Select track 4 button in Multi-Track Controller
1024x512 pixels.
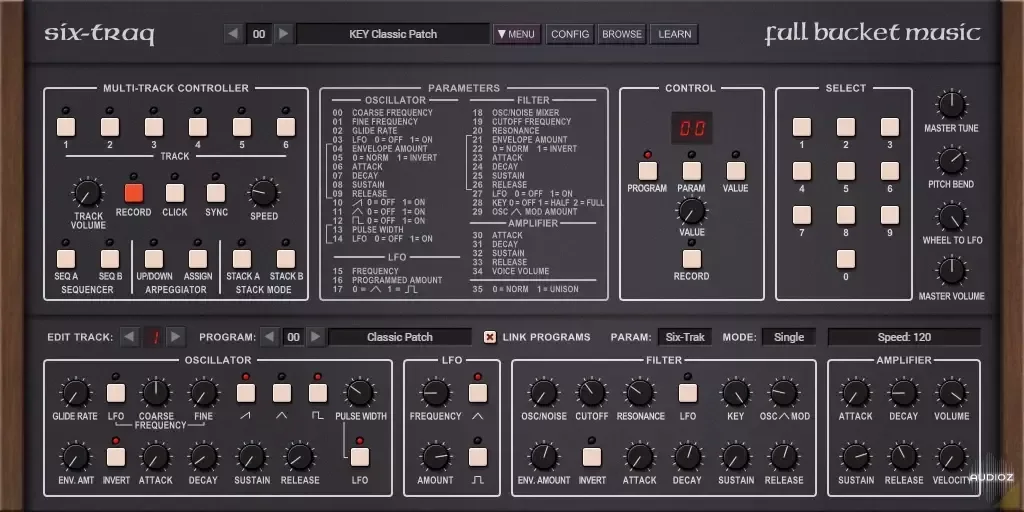(x=198, y=127)
